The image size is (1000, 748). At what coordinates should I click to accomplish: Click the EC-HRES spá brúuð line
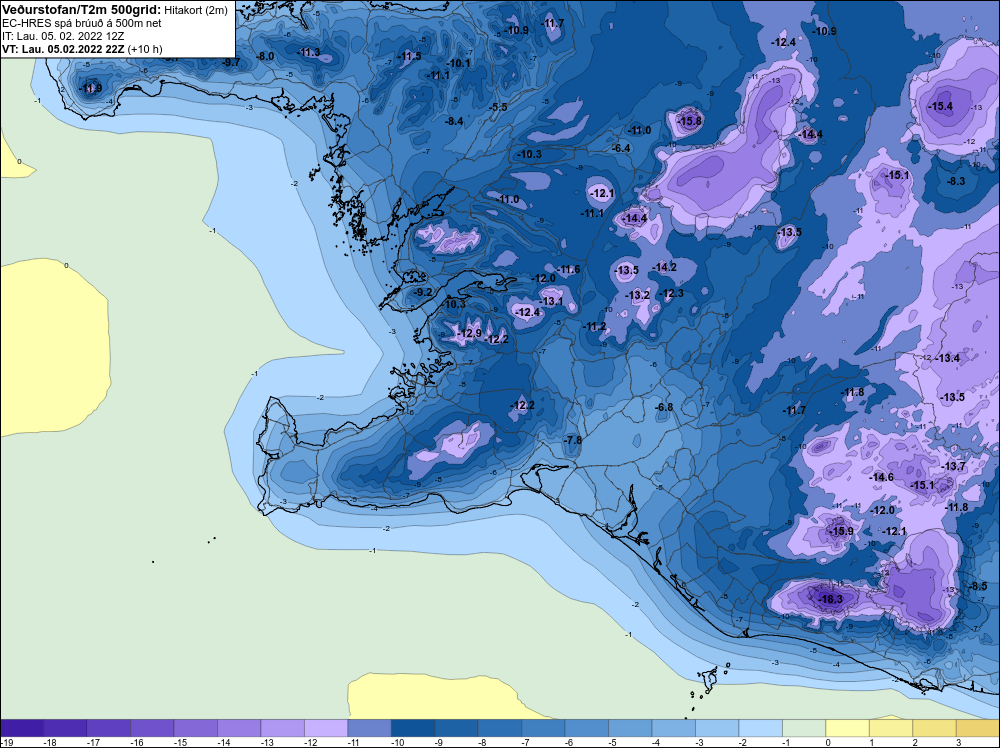pos(82,23)
